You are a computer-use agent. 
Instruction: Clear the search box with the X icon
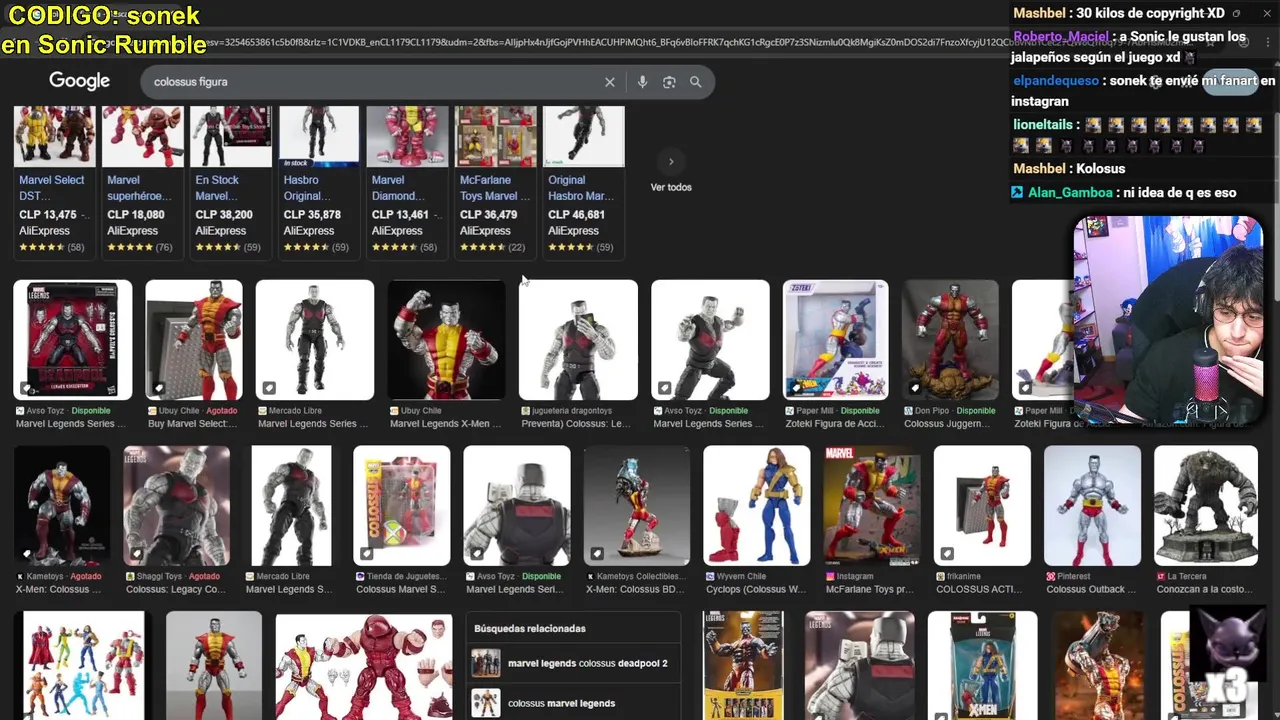609,82
